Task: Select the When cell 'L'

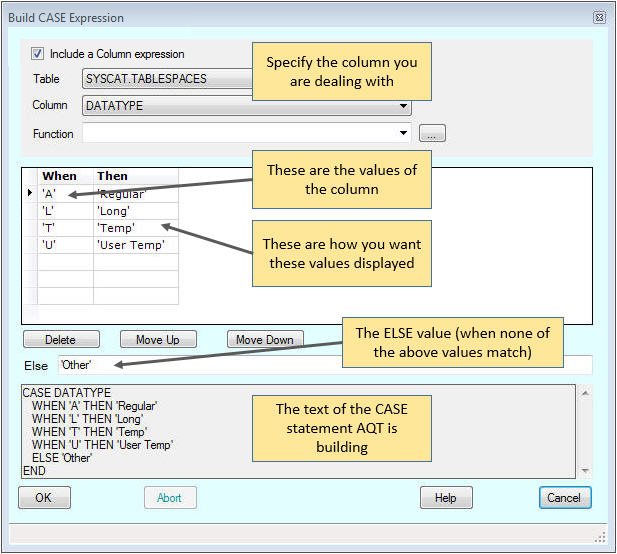Action: click(x=65, y=211)
